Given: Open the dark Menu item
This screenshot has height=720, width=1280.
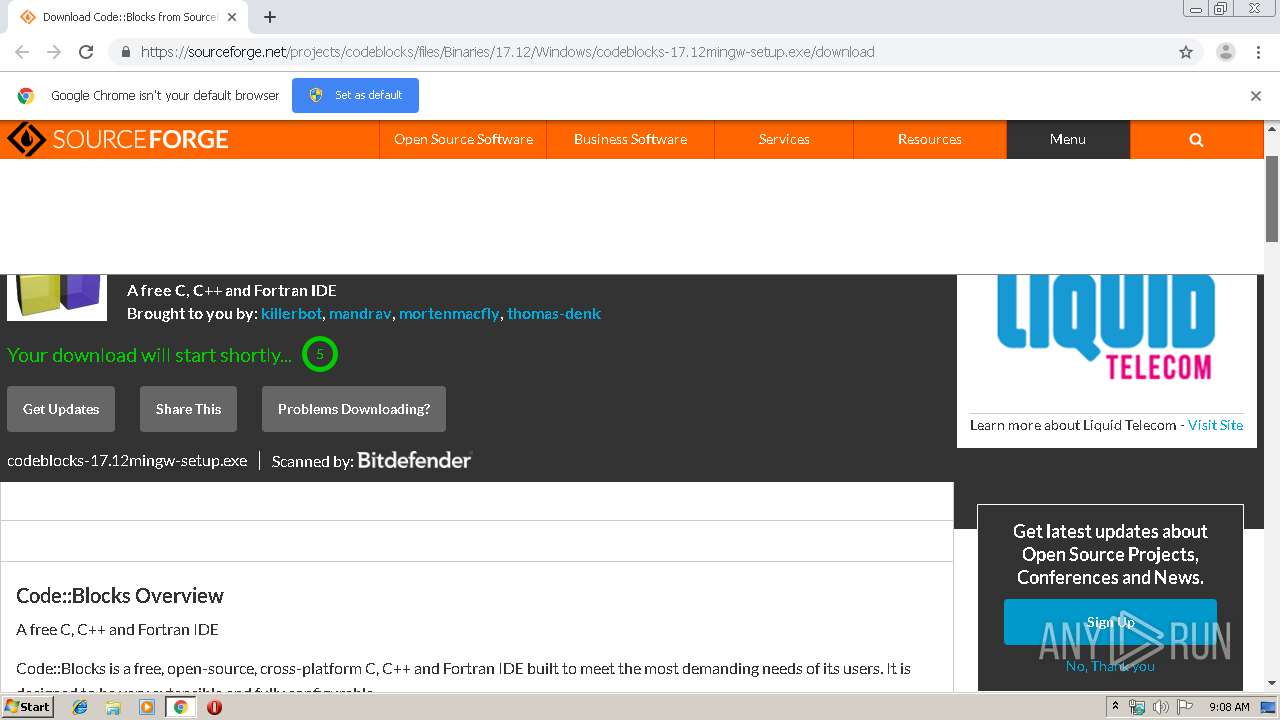Looking at the screenshot, I should [1068, 139].
